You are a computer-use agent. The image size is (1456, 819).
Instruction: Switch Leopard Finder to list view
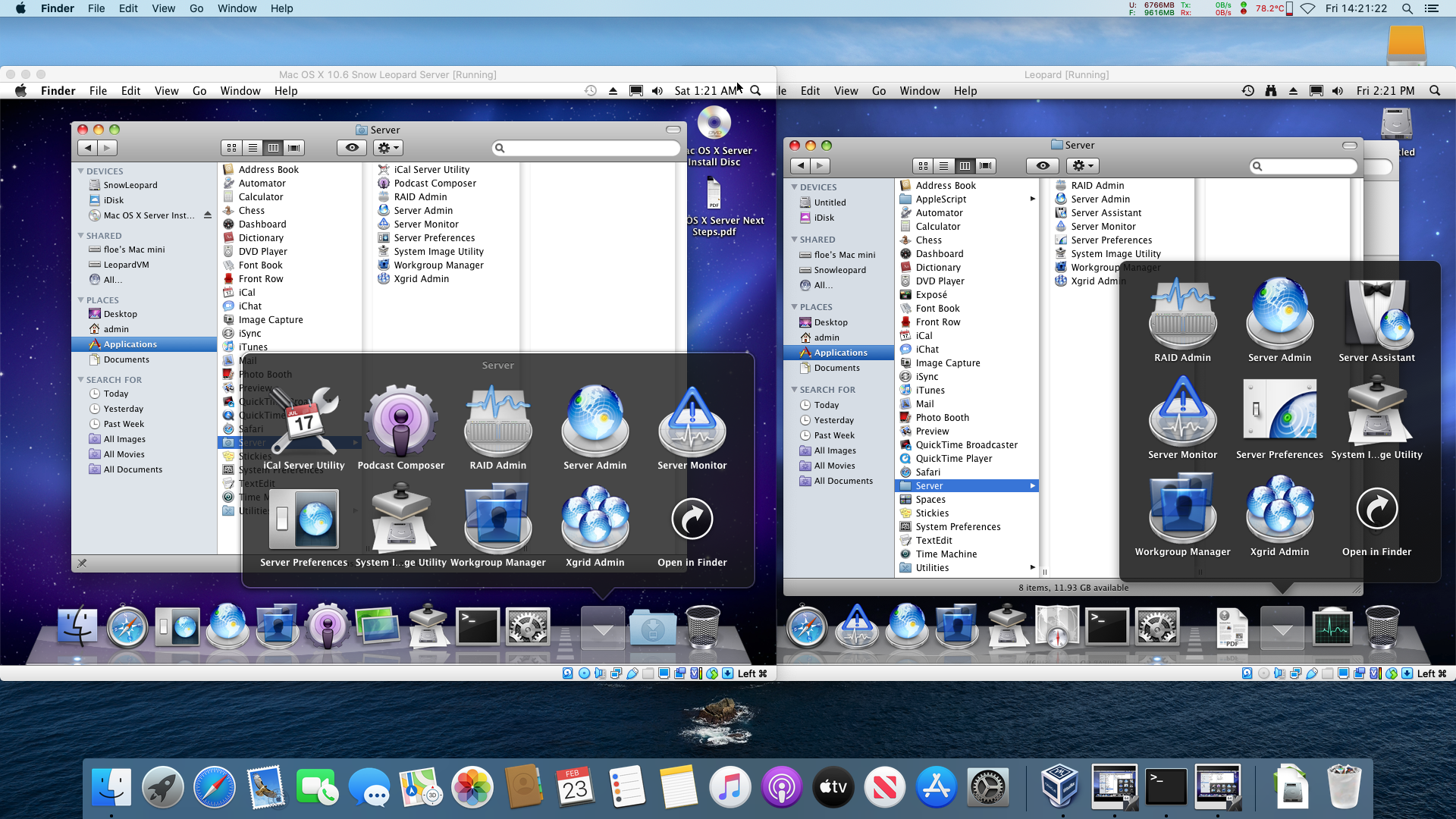[943, 166]
